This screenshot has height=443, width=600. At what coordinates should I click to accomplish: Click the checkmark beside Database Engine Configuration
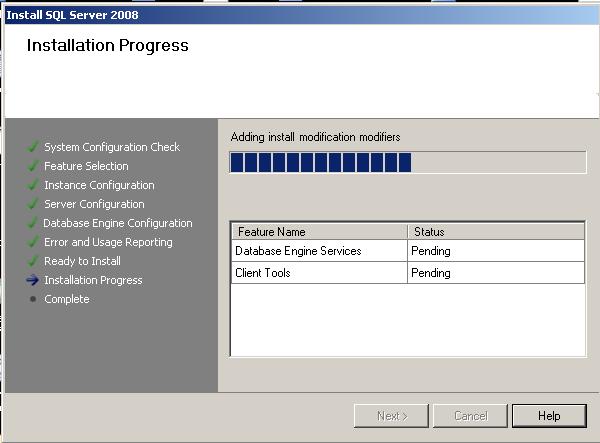pyautogui.click(x=33, y=223)
